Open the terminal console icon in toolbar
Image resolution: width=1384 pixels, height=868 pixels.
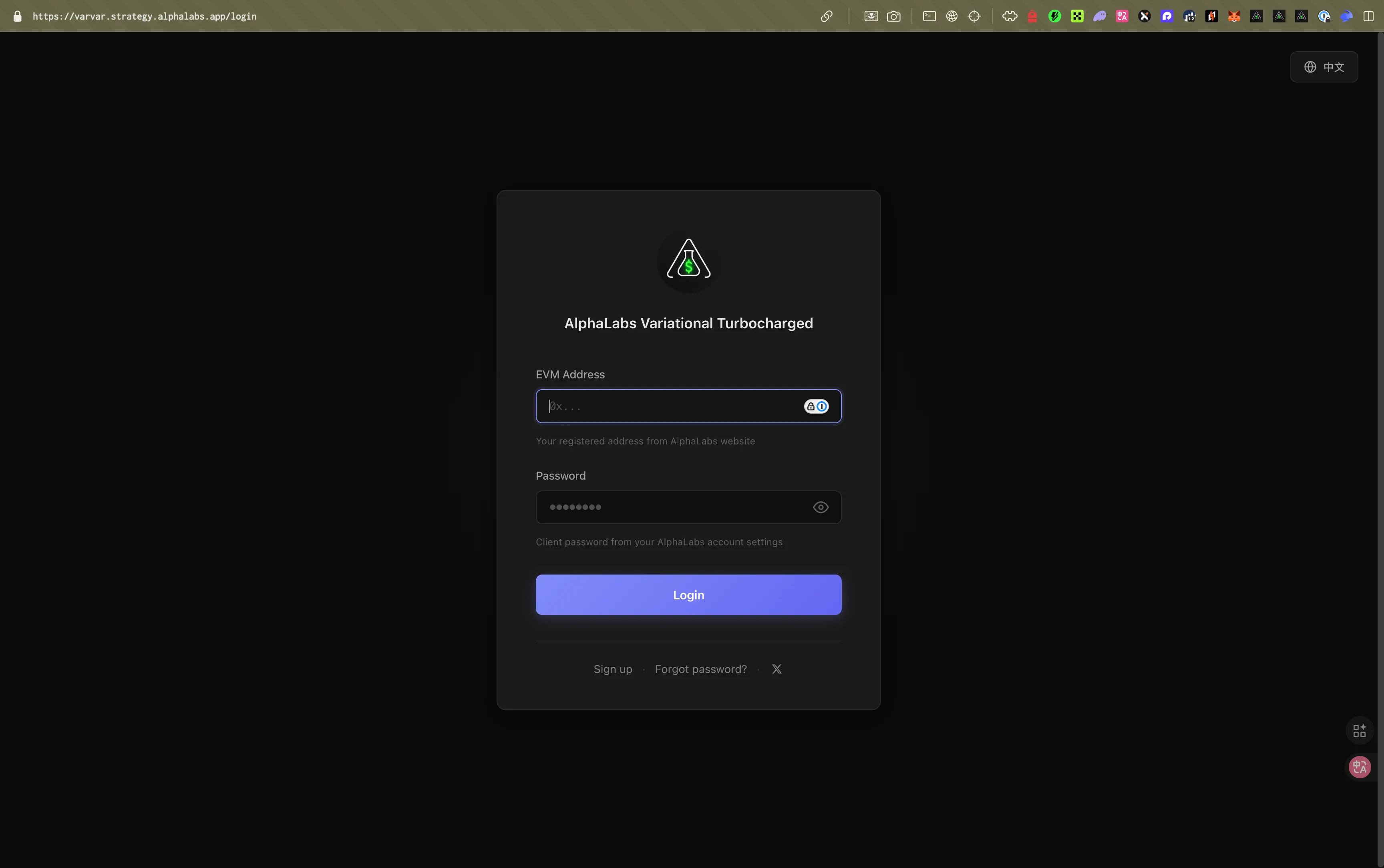click(x=929, y=16)
